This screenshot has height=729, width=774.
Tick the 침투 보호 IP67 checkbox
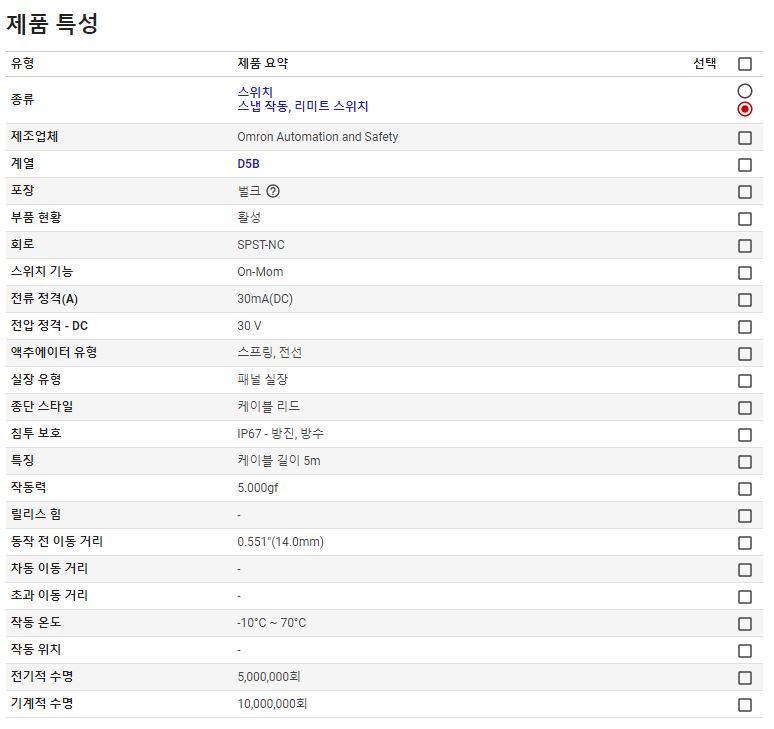pyautogui.click(x=744, y=435)
